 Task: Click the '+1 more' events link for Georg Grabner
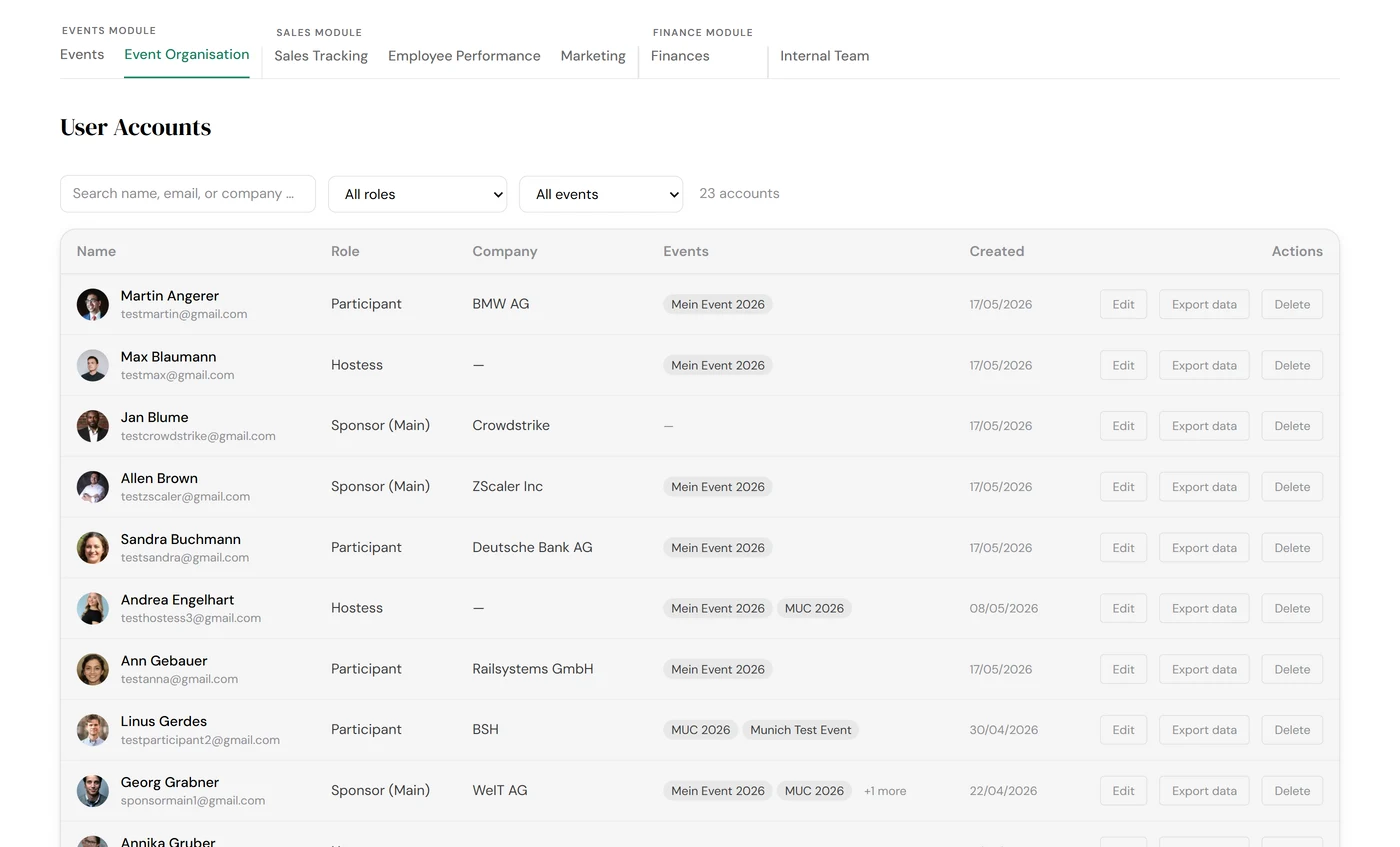(885, 791)
